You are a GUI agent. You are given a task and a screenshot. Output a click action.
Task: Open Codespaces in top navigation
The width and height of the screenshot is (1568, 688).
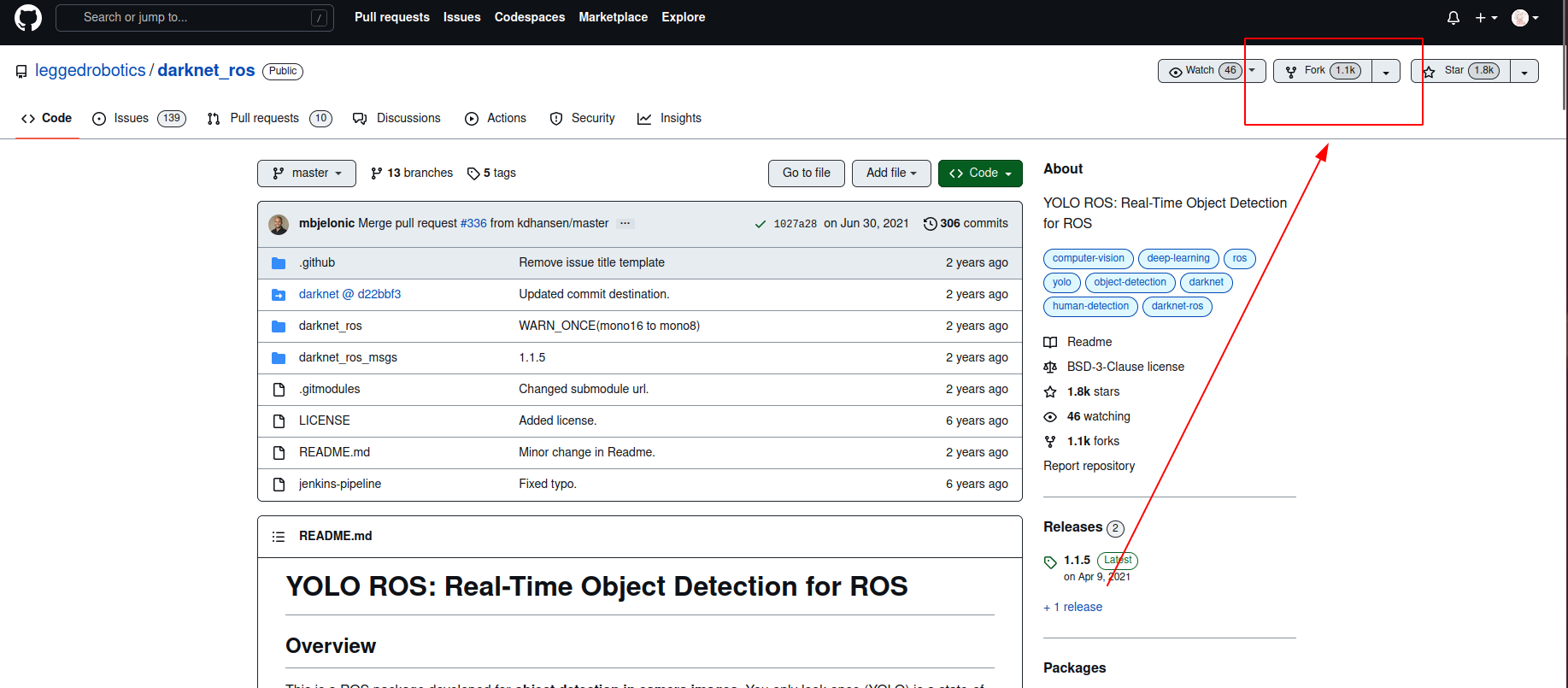click(530, 17)
